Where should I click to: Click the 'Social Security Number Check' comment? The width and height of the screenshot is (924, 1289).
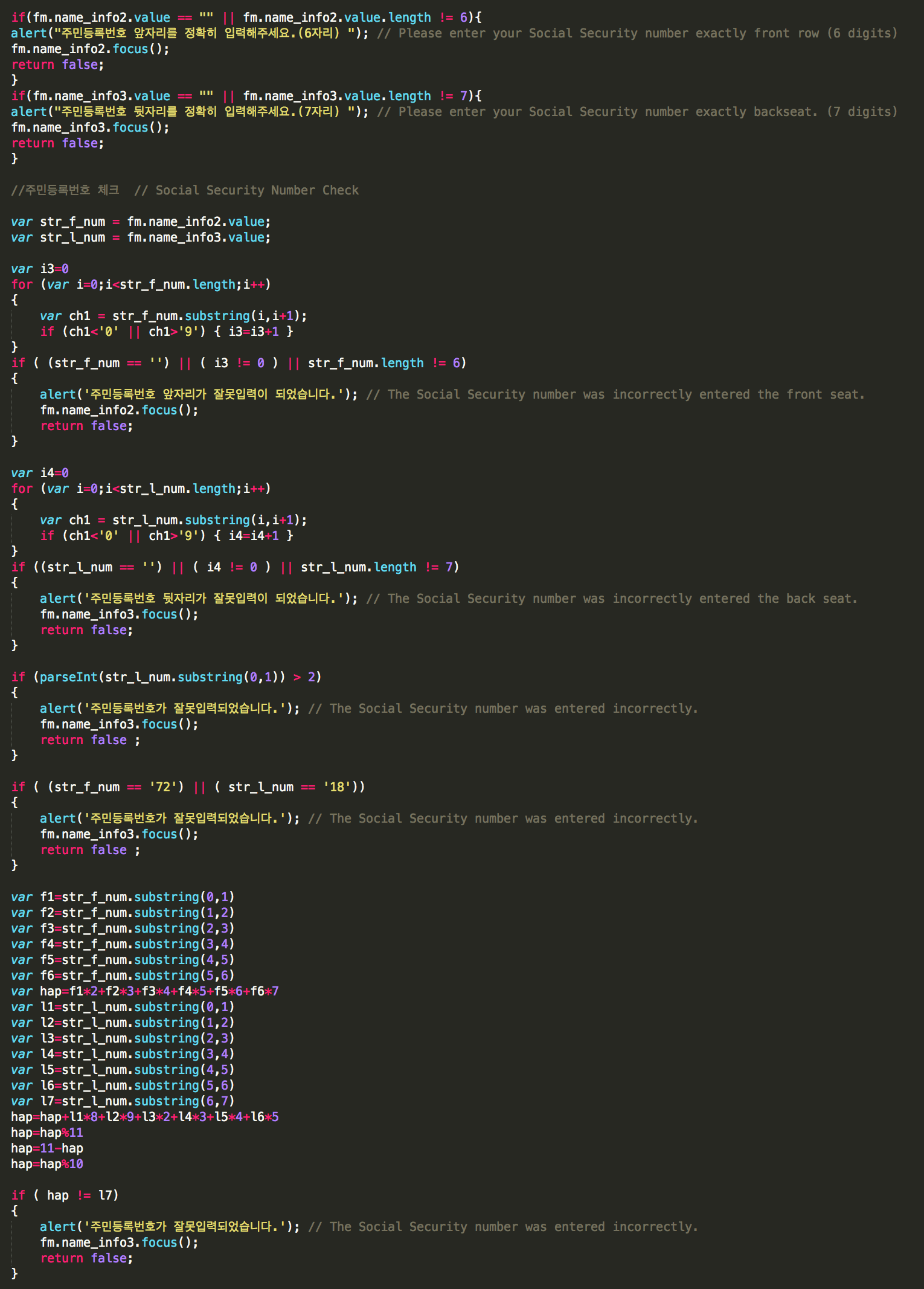click(246, 190)
